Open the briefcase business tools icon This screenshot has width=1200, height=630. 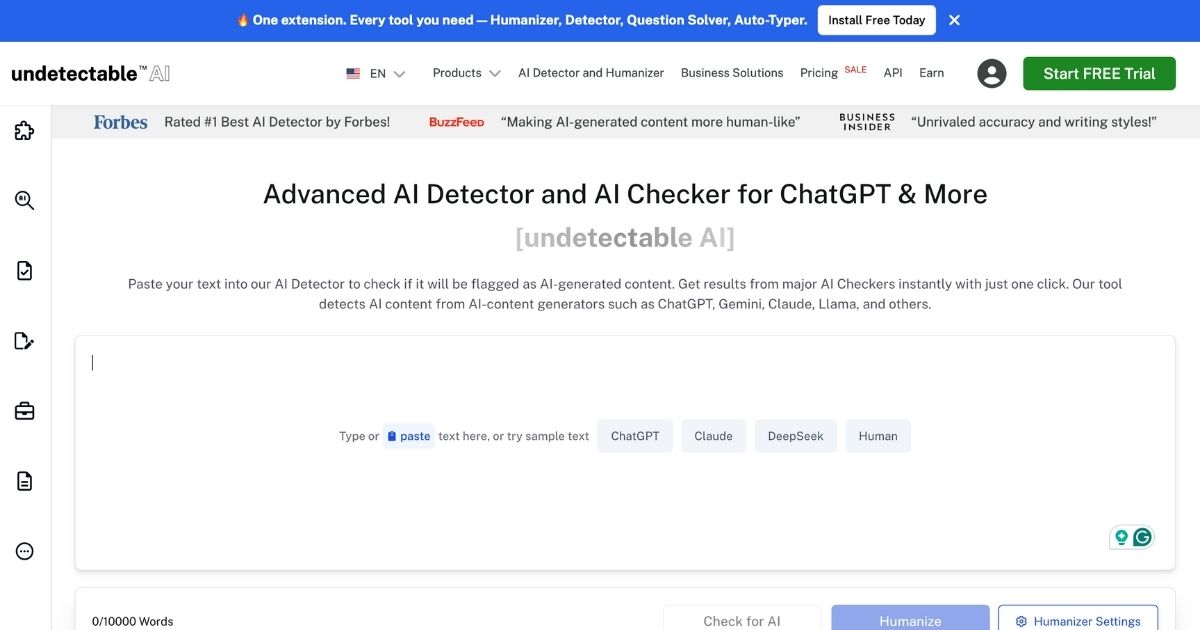[x=23, y=410]
